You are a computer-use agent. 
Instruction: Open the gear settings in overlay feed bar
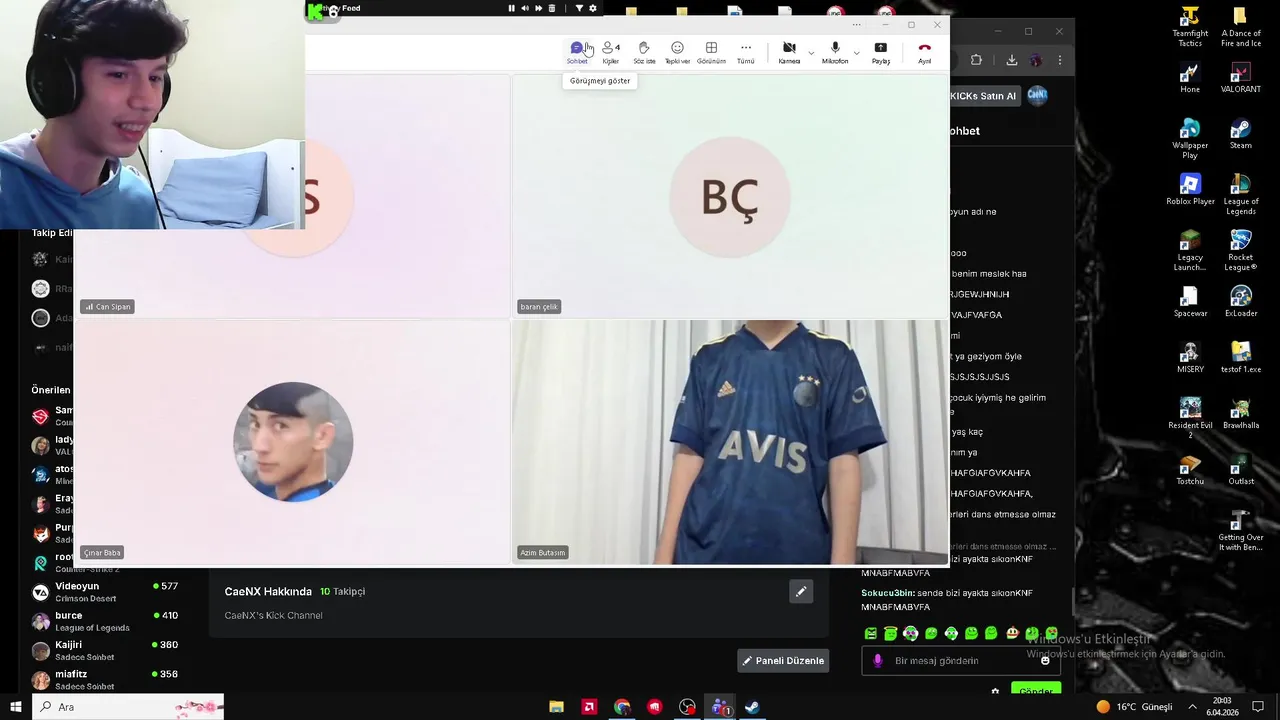(593, 8)
